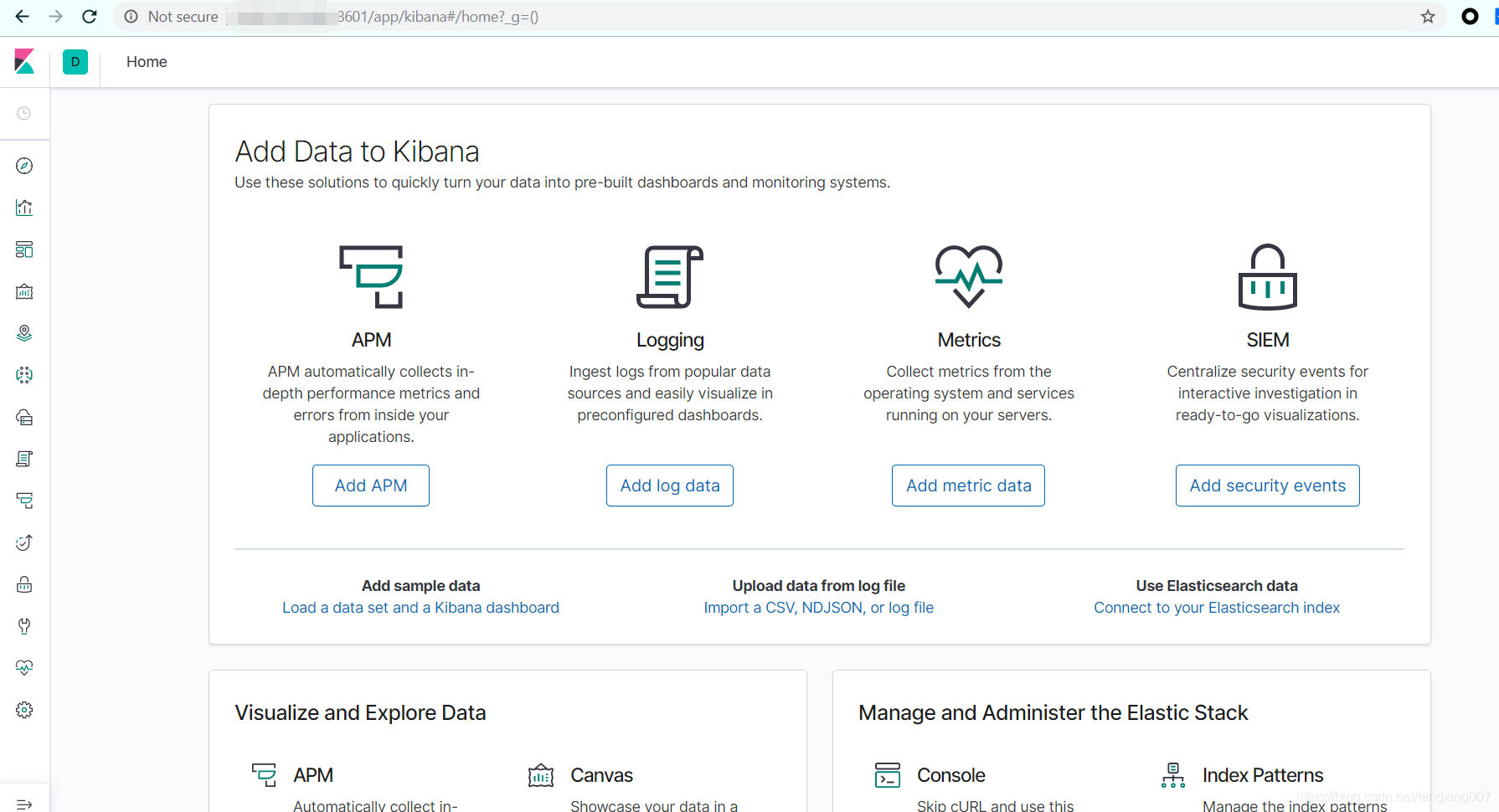The image size is (1499, 812).
Task: Open Canvas under Visualize and Explore Data
Action: pyautogui.click(x=601, y=775)
